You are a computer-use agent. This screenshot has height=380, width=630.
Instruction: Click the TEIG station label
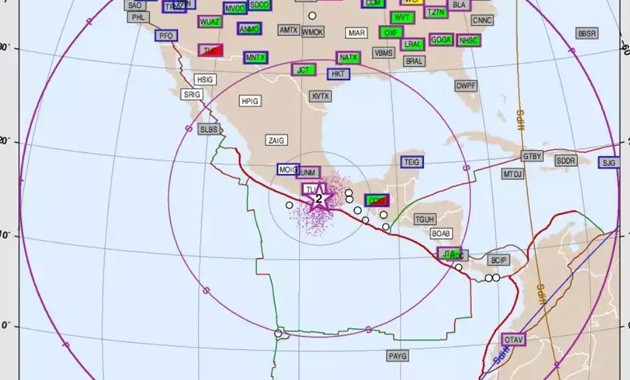[x=412, y=162]
